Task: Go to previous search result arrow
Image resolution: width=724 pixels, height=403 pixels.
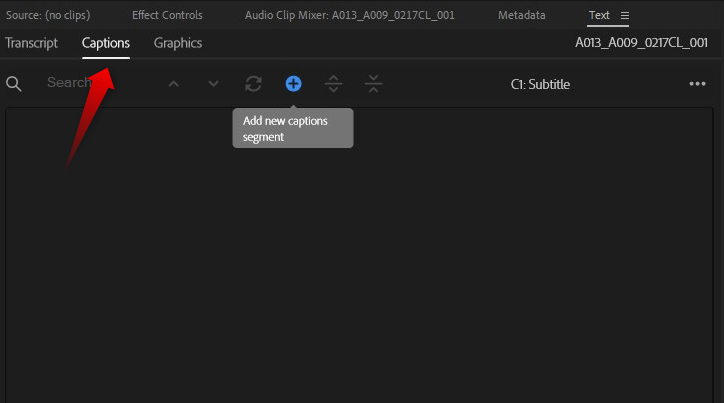Action: pos(173,84)
